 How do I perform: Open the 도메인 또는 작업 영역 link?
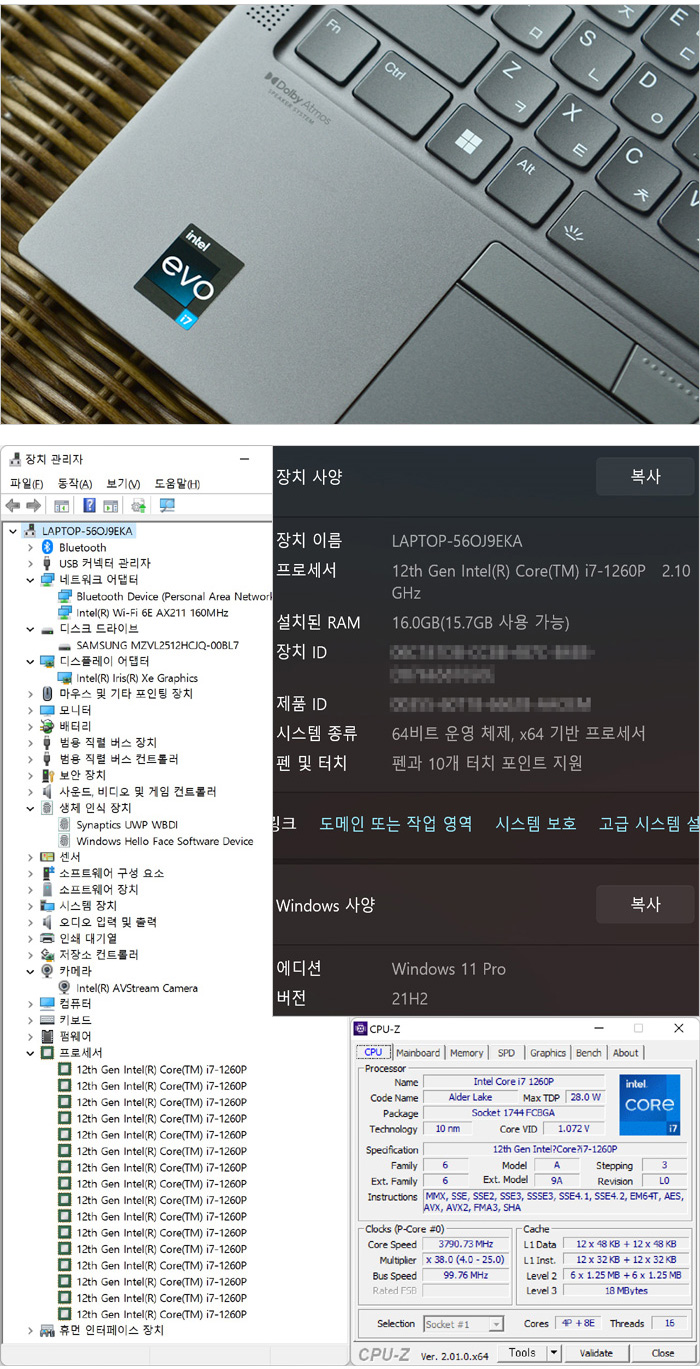click(x=396, y=824)
